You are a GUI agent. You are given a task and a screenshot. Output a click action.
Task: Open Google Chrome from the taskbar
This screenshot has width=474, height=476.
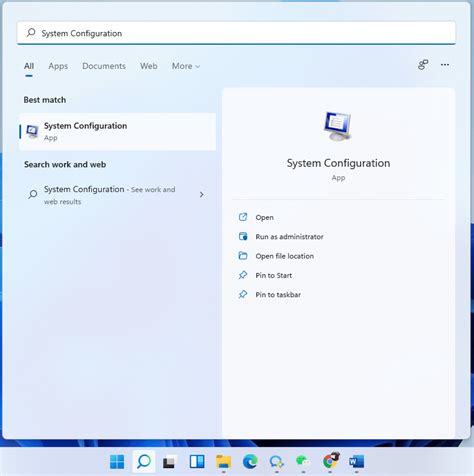[331, 461]
